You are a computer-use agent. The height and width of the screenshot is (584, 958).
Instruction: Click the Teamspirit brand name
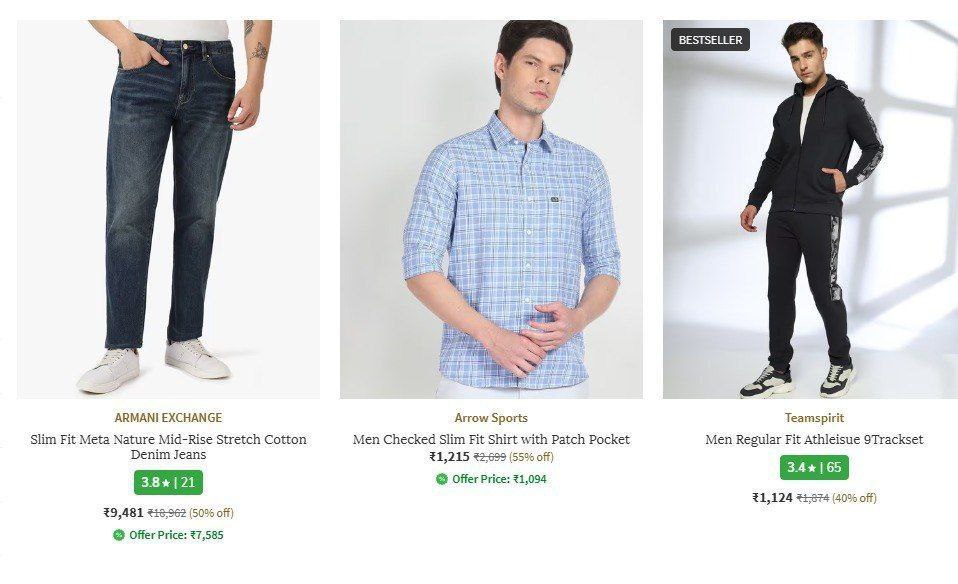(814, 418)
